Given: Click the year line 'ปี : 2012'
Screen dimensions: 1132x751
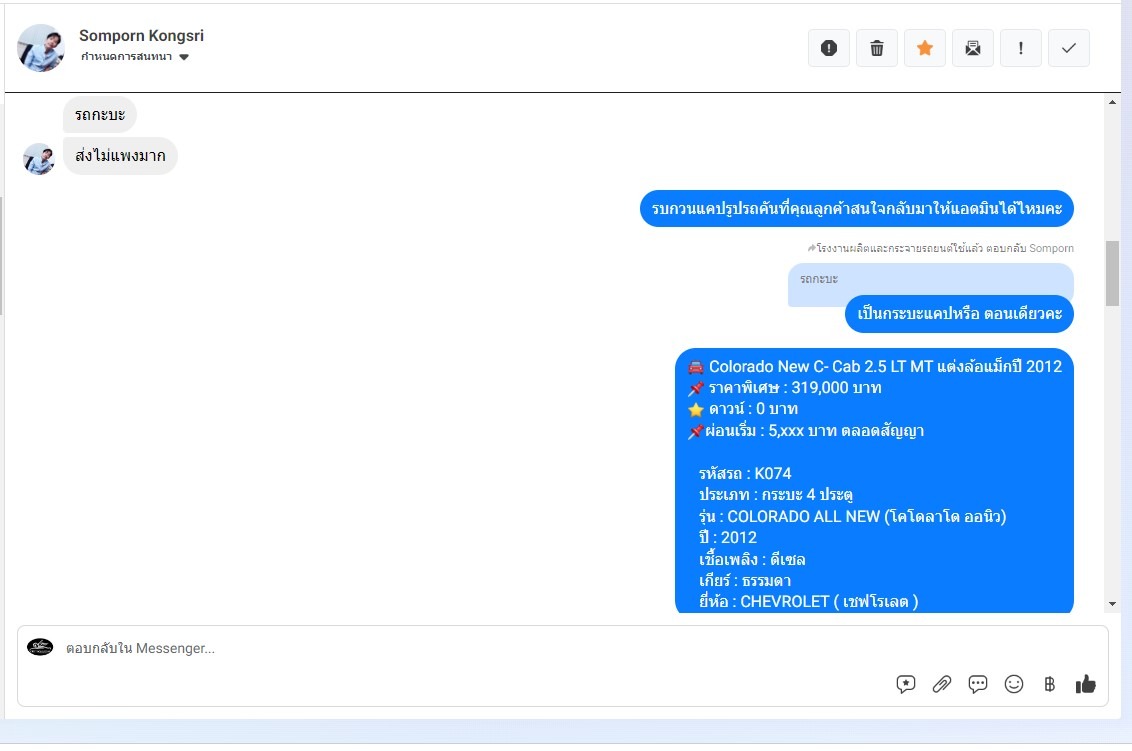Looking at the screenshot, I should (728, 538).
